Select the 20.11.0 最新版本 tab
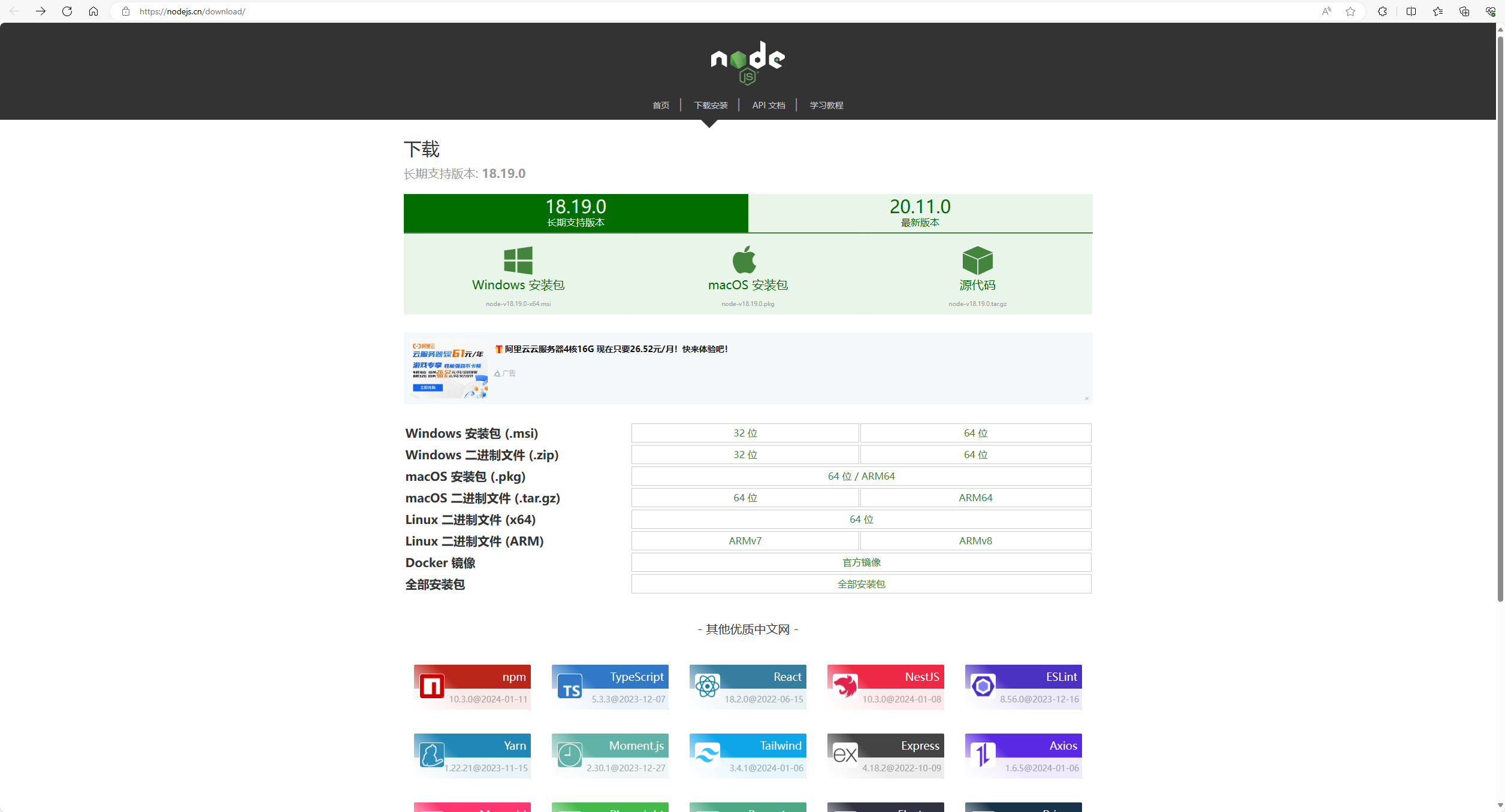1505x812 pixels. point(920,213)
